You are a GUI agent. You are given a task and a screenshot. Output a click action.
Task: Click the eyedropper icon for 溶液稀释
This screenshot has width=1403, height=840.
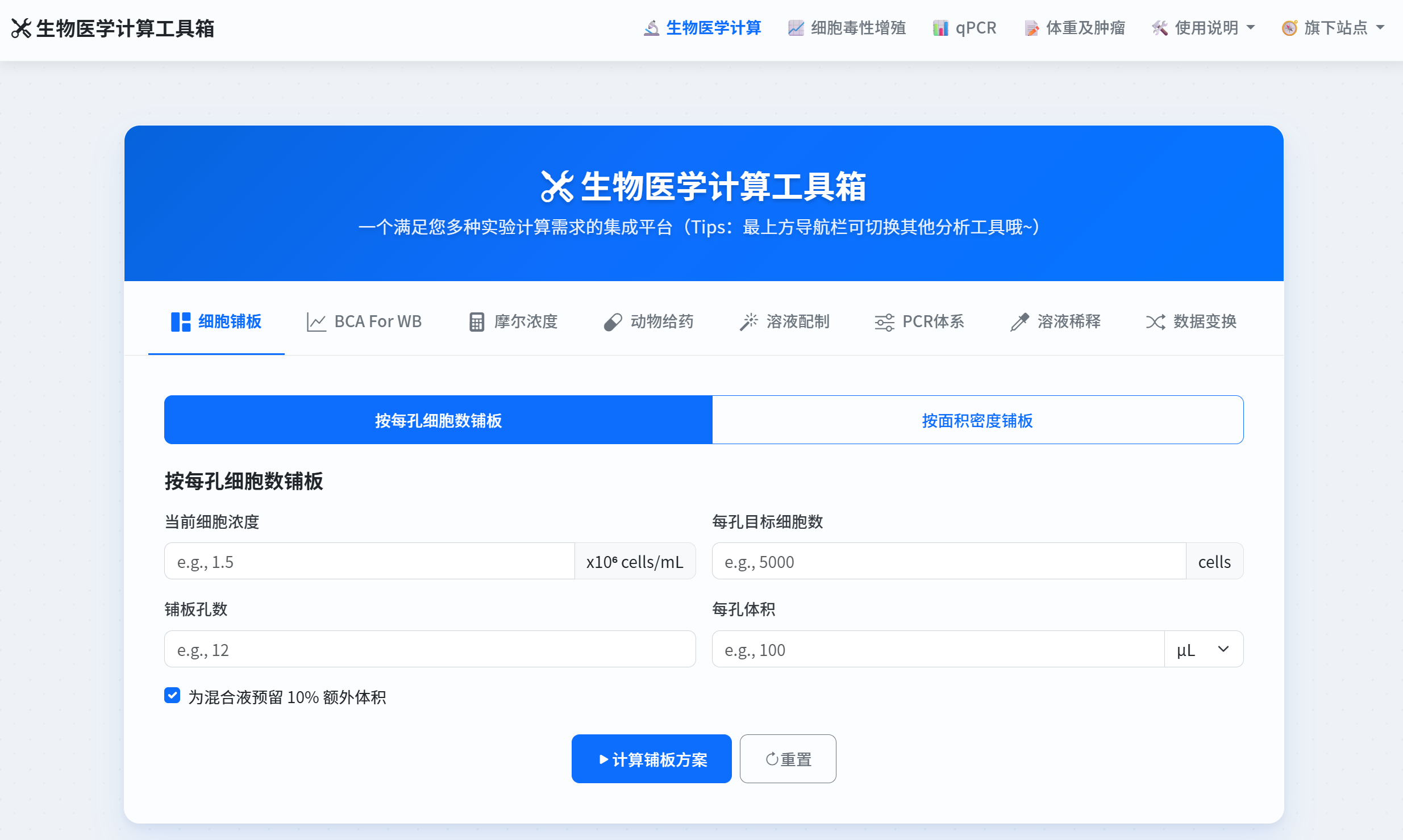(x=1019, y=322)
